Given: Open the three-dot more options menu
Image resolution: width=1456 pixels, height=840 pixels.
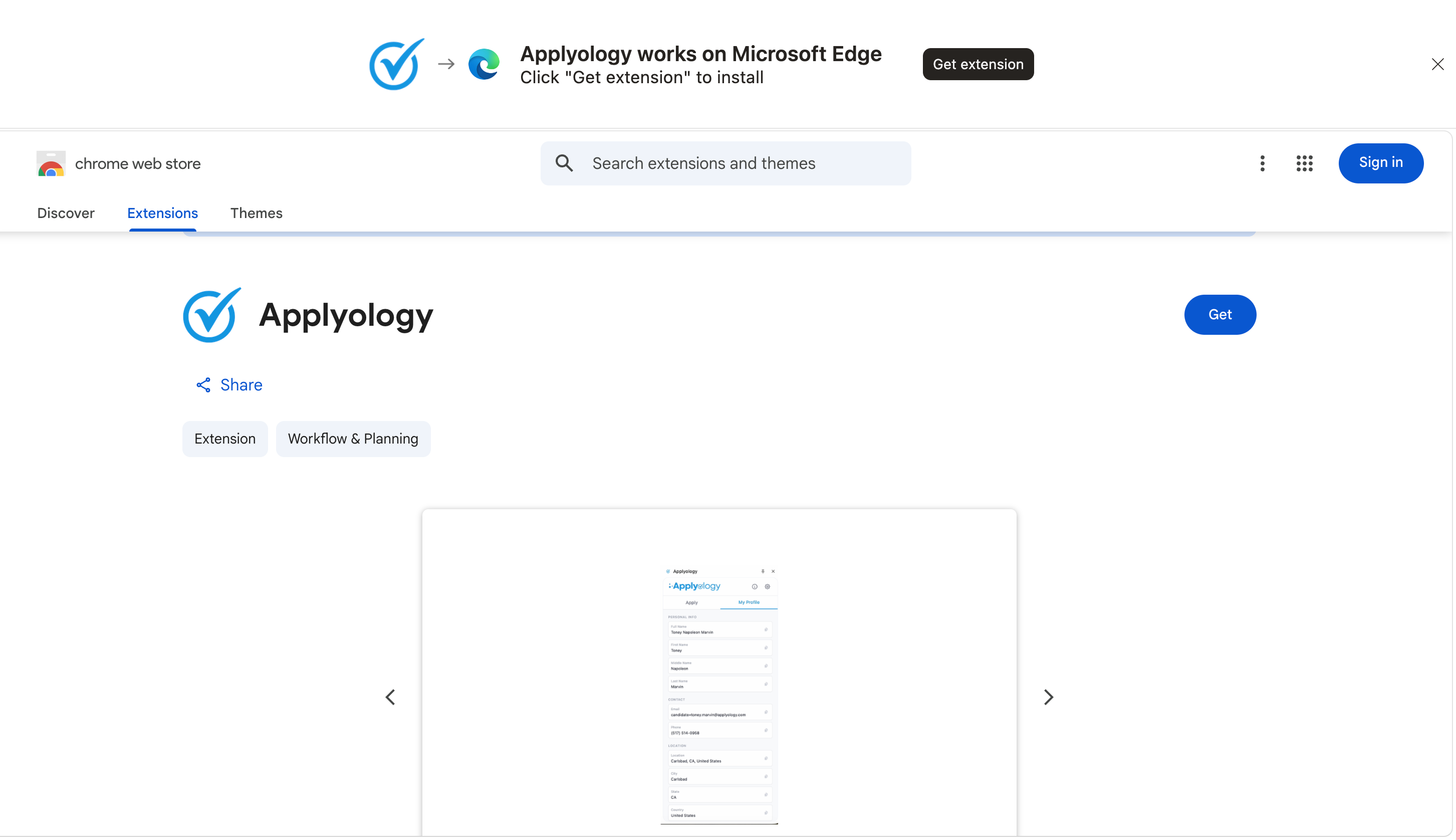Looking at the screenshot, I should (x=1262, y=163).
